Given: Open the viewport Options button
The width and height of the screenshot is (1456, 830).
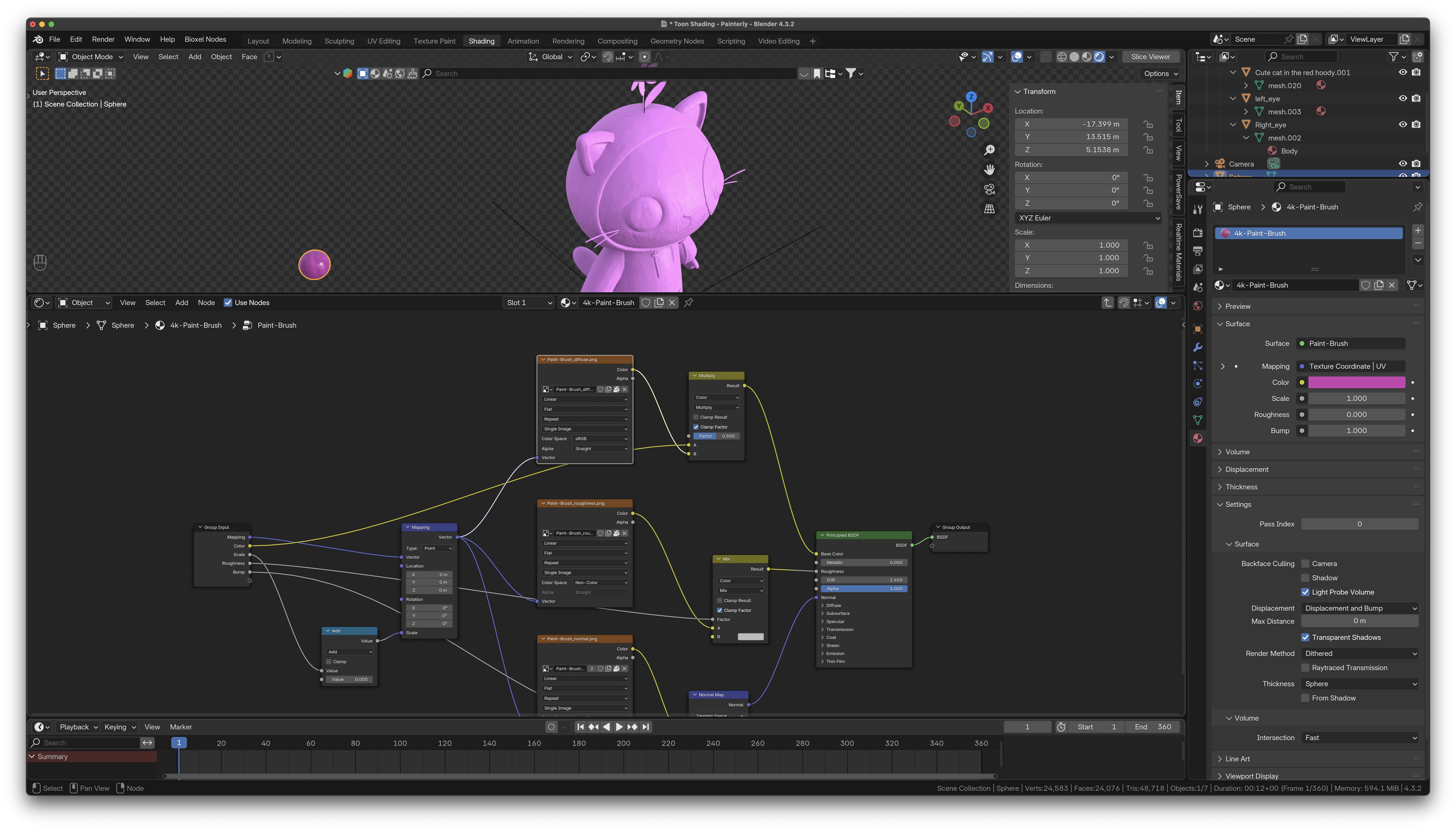Looking at the screenshot, I should click(x=1161, y=73).
